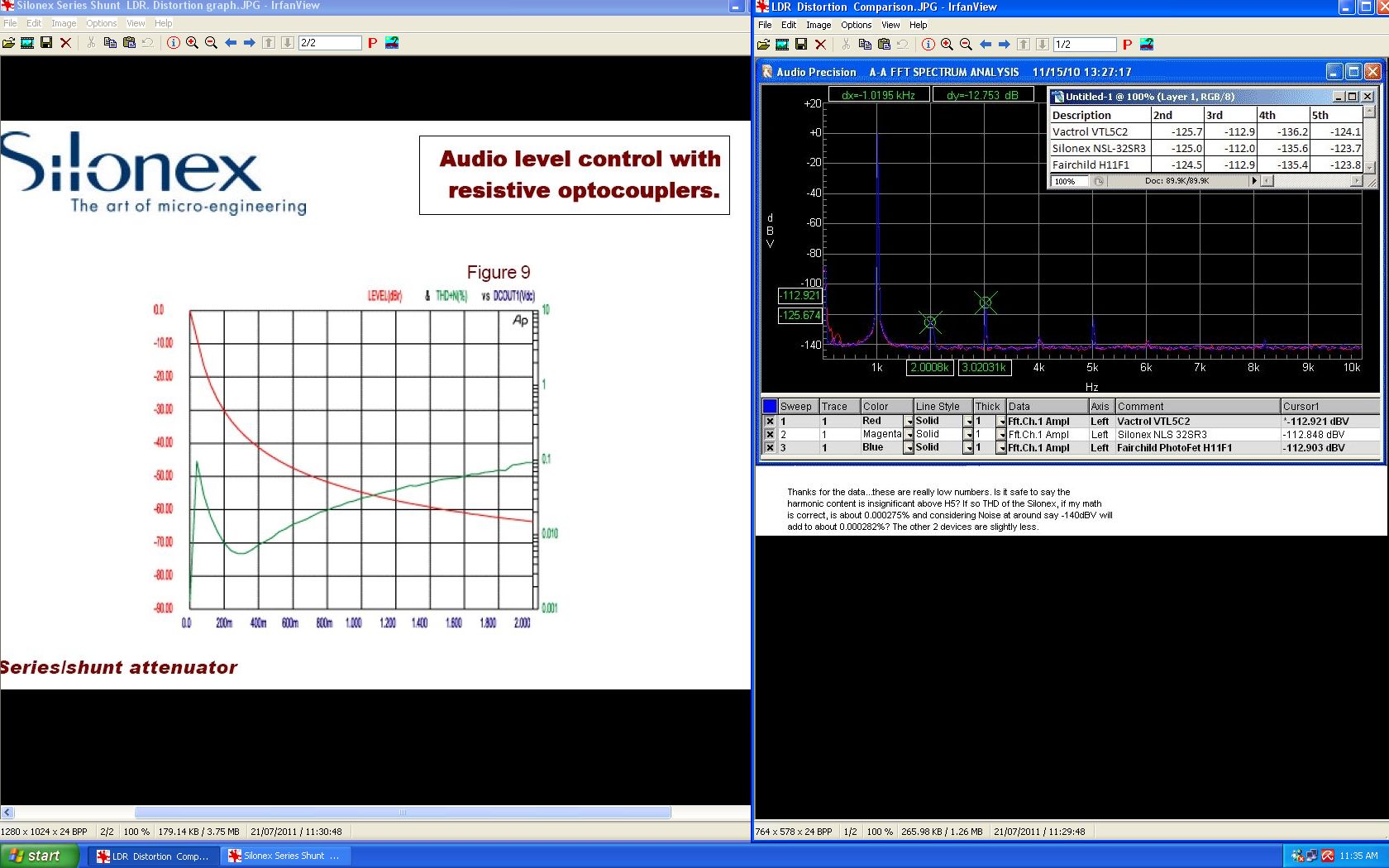Click left scroll arrow in Silonex window scrollbar
Image resolution: width=1389 pixels, height=868 pixels.
point(7,813)
